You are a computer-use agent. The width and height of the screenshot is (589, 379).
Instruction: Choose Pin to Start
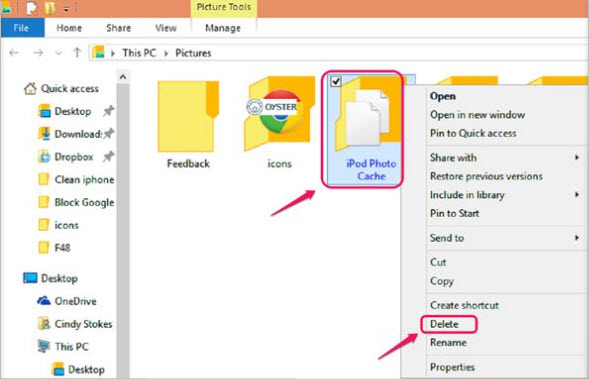click(x=455, y=213)
